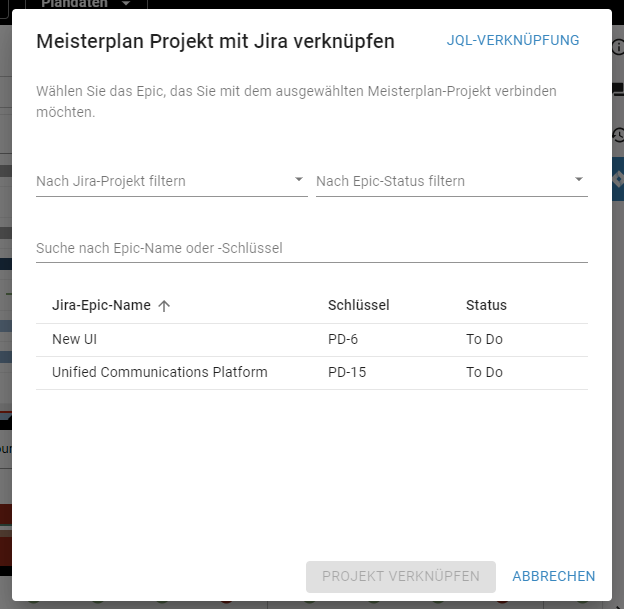Expand the Nach Epic-Status filtern dropdown
The height and width of the screenshot is (609, 624).
(452, 181)
